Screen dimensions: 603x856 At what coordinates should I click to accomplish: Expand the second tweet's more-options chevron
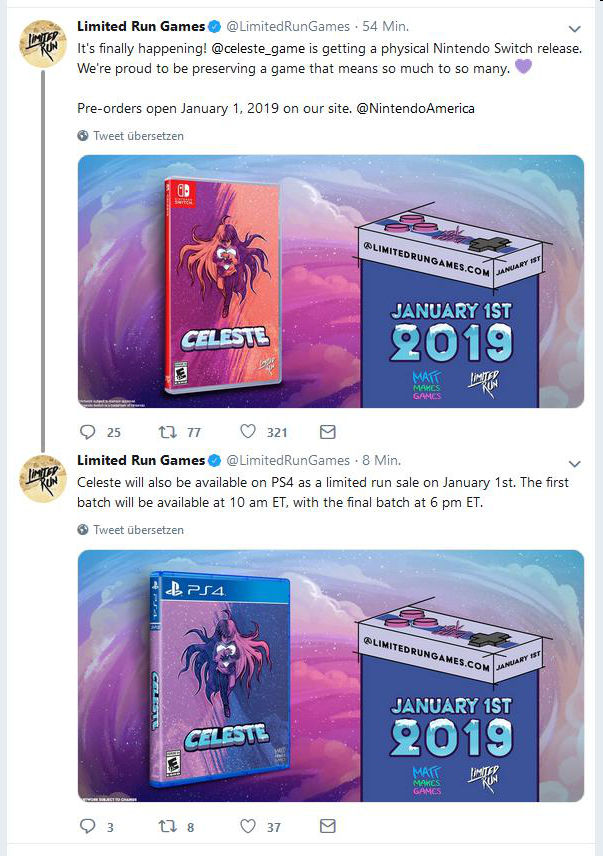tap(574, 464)
